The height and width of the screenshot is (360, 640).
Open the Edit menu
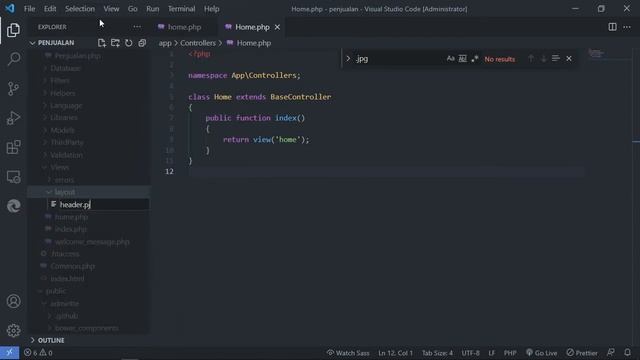coord(50,9)
